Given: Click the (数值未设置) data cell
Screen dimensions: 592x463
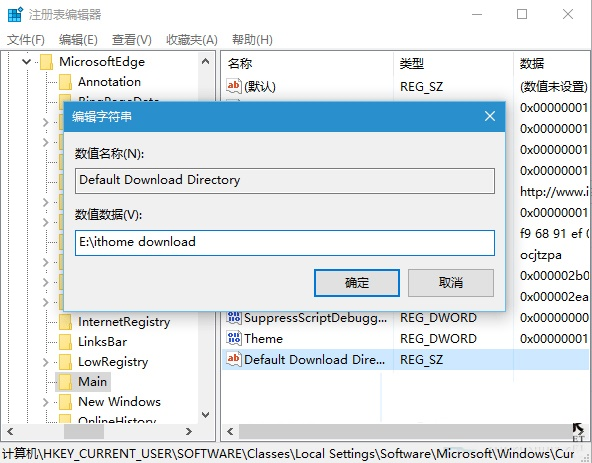Looking at the screenshot, I should point(553,87).
